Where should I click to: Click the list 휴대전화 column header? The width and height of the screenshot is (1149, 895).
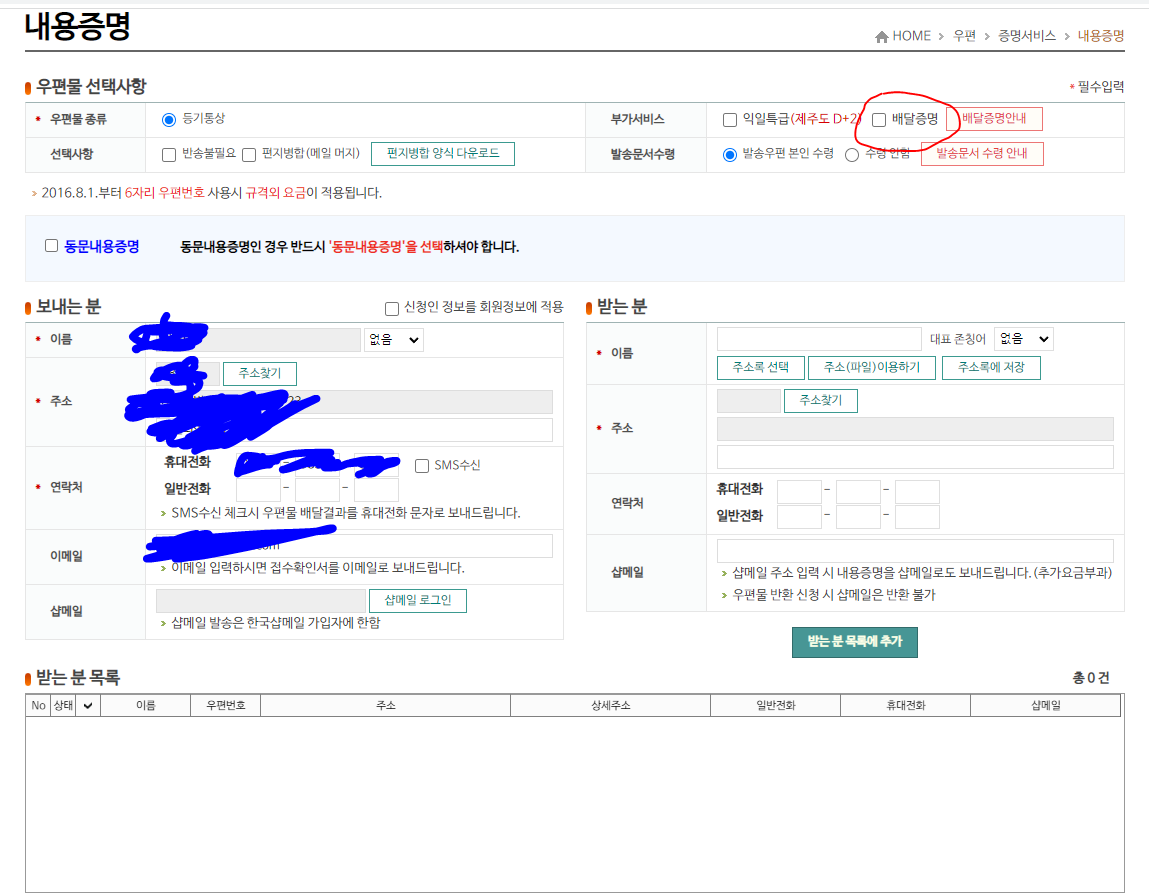click(906, 706)
